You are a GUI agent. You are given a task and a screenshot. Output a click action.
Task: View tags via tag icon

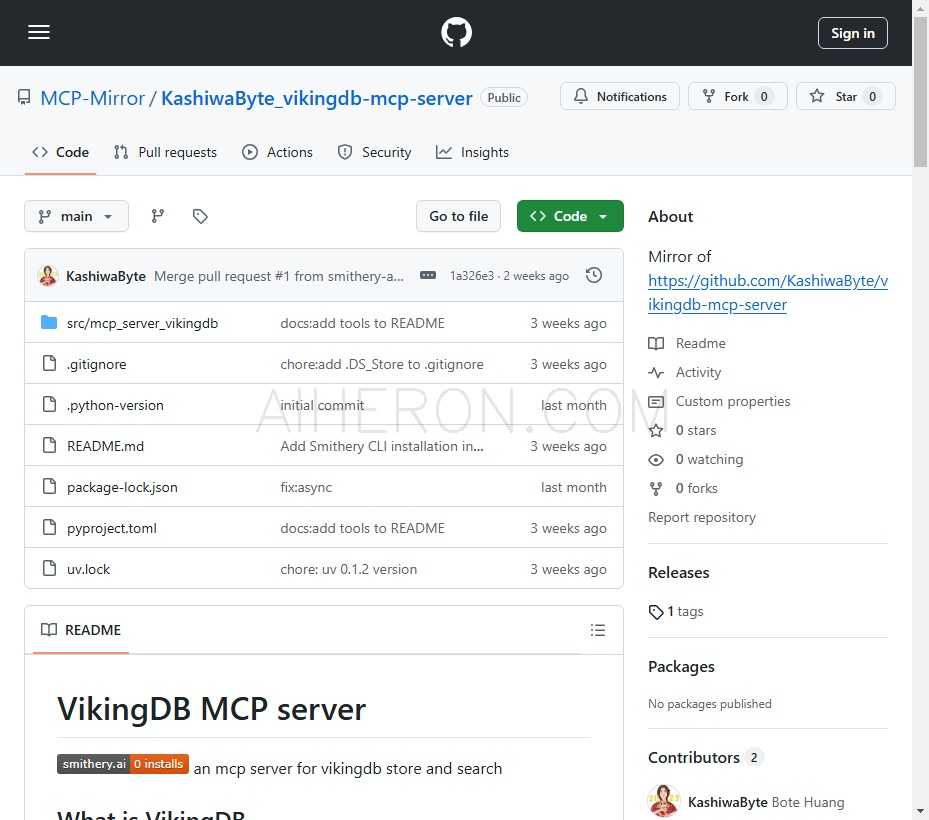click(x=200, y=216)
